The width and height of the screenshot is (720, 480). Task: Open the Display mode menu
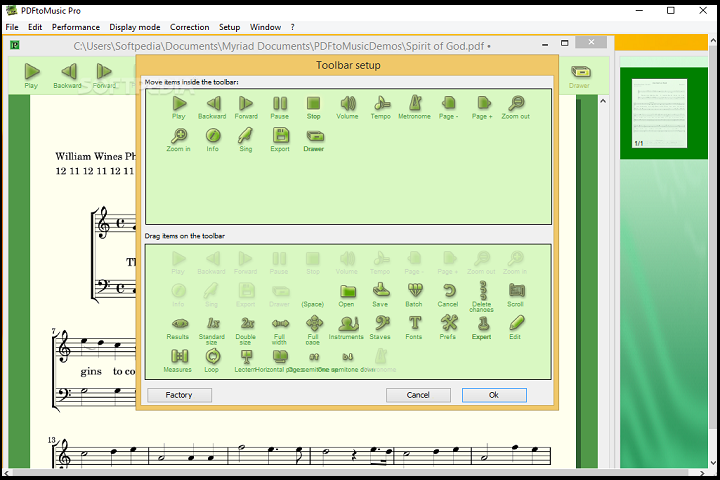[135, 27]
